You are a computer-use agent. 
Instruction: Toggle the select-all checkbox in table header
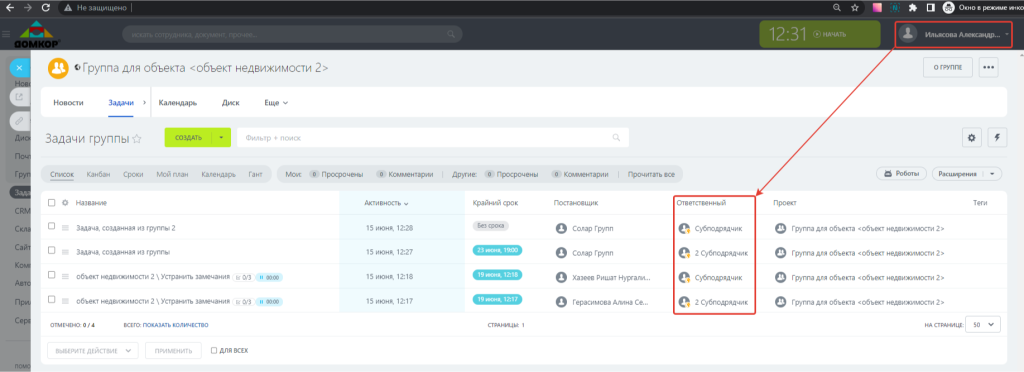pyautogui.click(x=52, y=203)
